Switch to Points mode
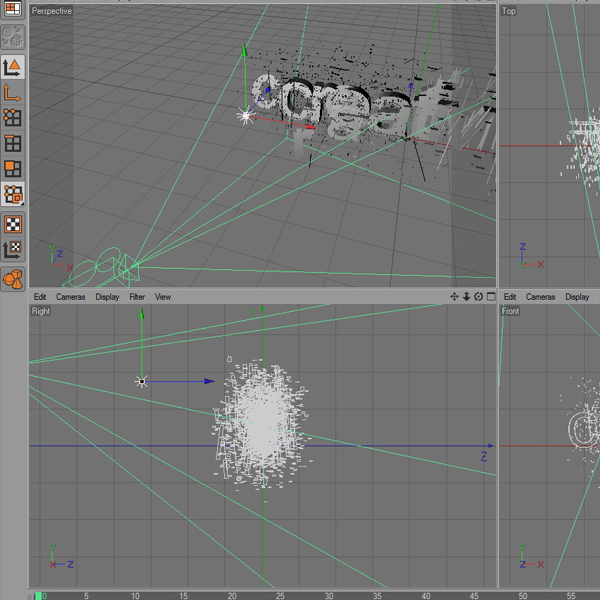600x600 pixels. (x=13, y=118)
